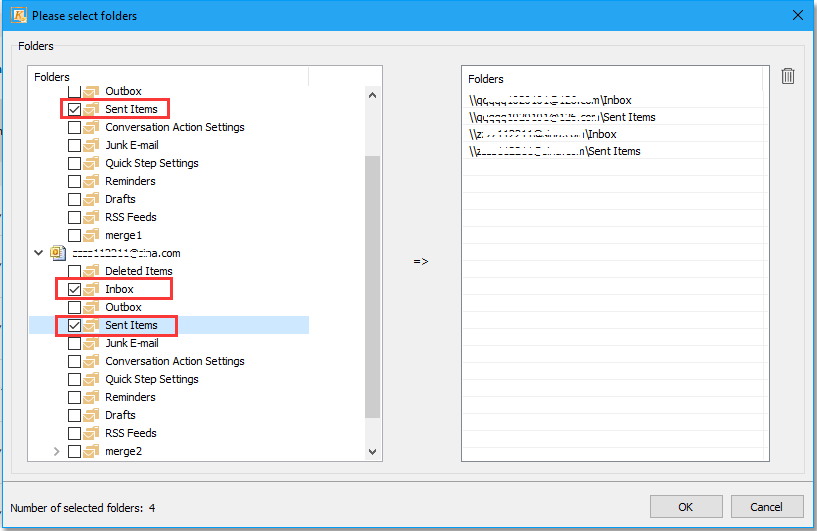Screen dimensions: 817x531
Task: Click the folder tree scrollbar thumb
Action: tap(373, 285)
